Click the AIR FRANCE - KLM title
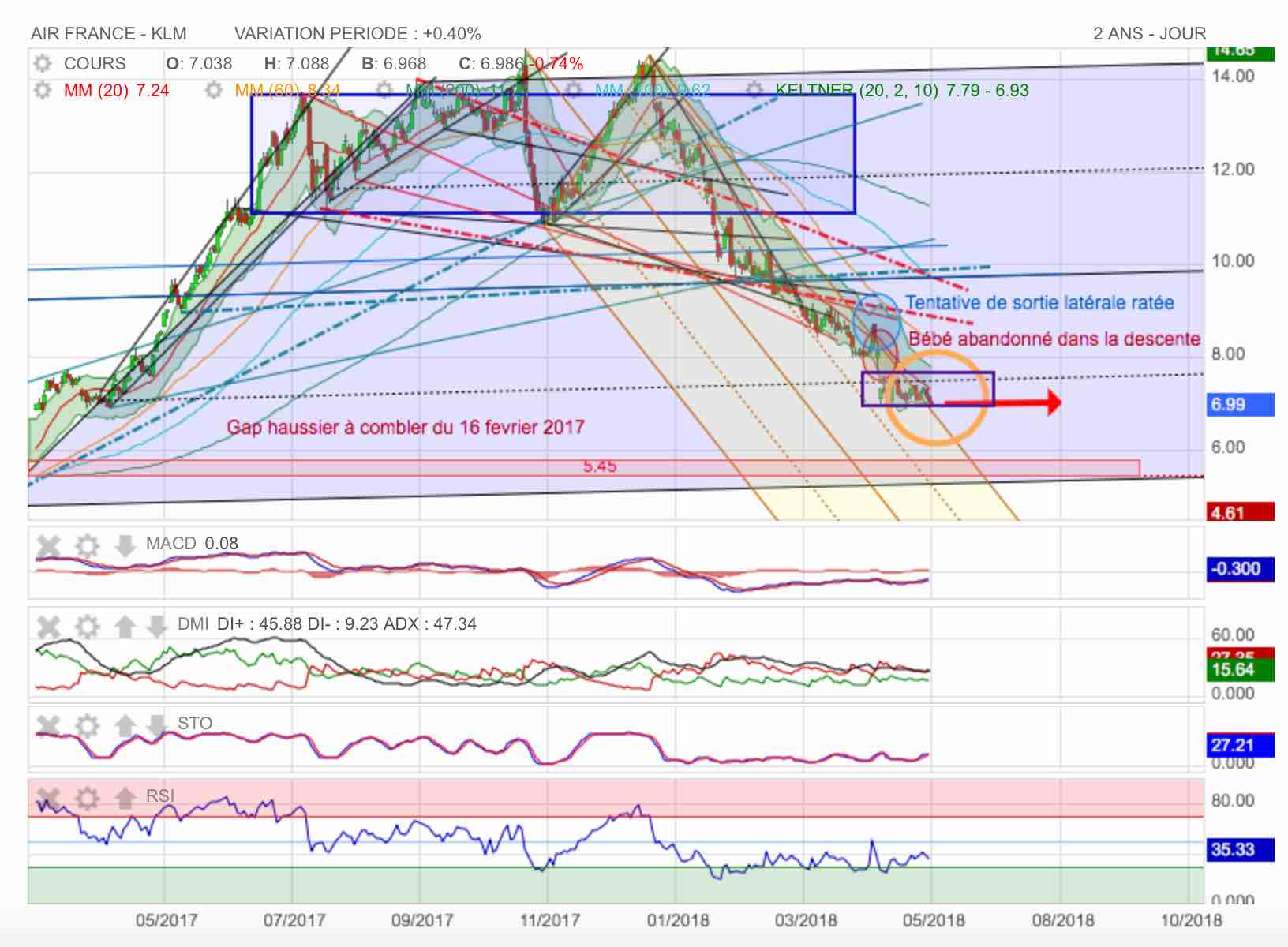 click(x=109, y=34)
